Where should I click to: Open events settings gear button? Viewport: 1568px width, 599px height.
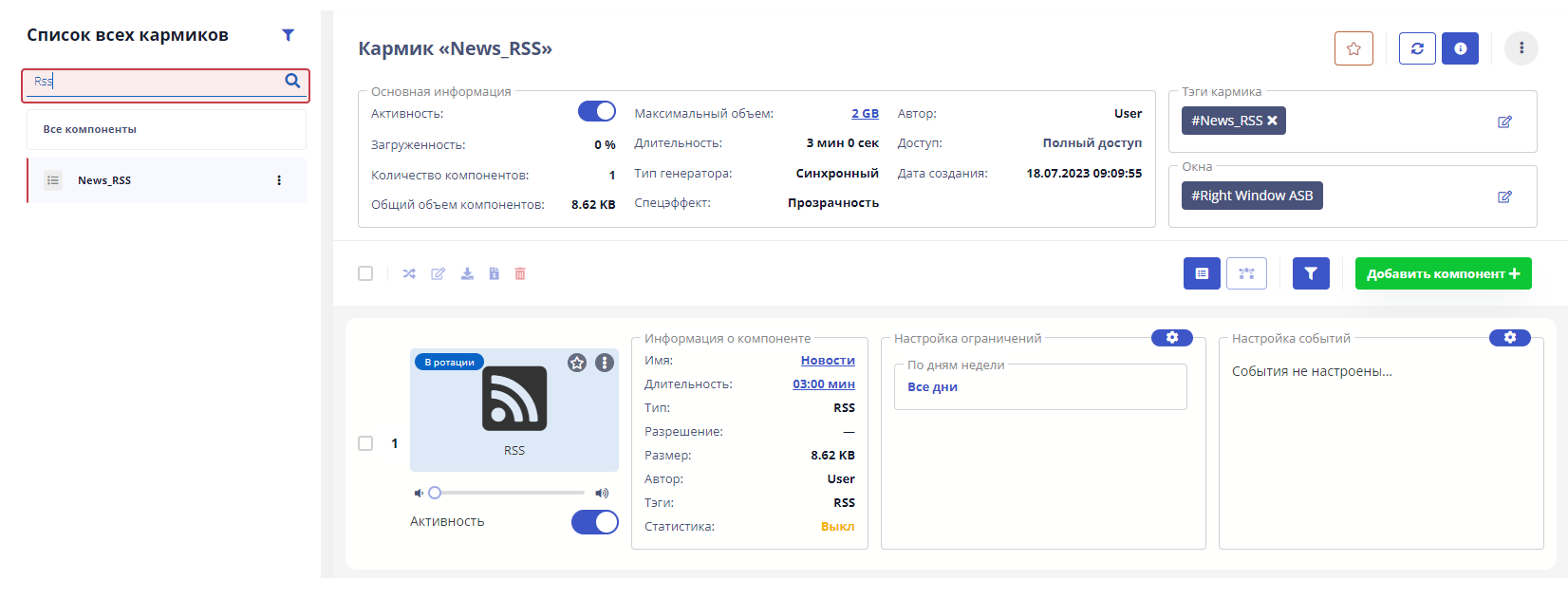(1509, 338)
